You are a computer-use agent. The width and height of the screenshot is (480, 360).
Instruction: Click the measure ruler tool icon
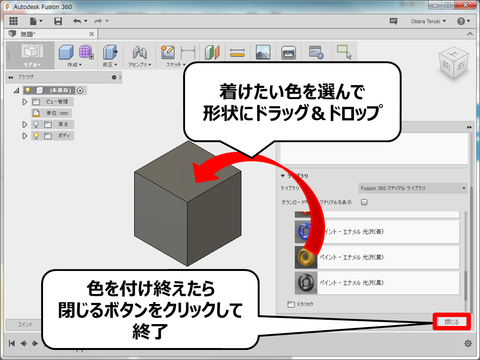[x=237, y=53]
